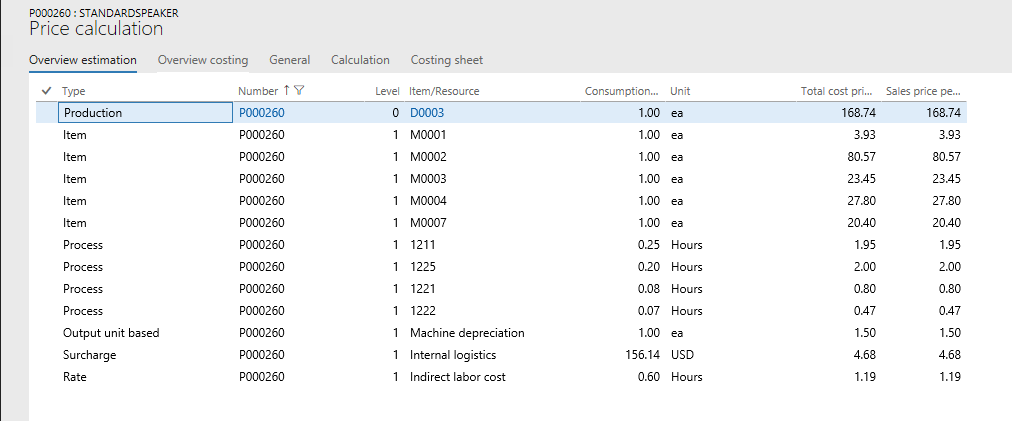Click the filter icon on Number column
The width and height of the screenshot is (1012, 421).
pyautogui.click(x=299, y=90)
